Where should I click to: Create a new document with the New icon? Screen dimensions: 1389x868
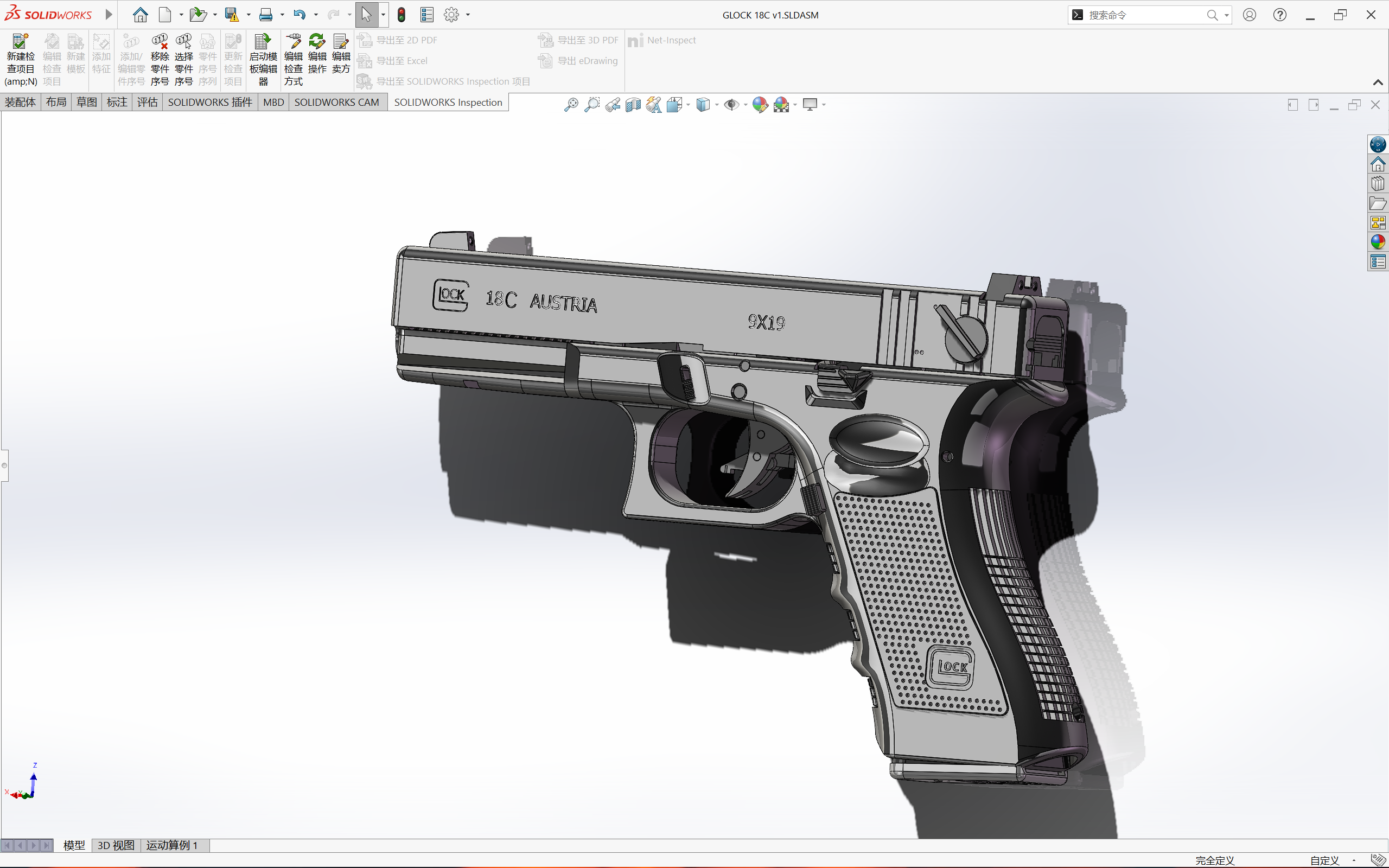coord(165,15)
